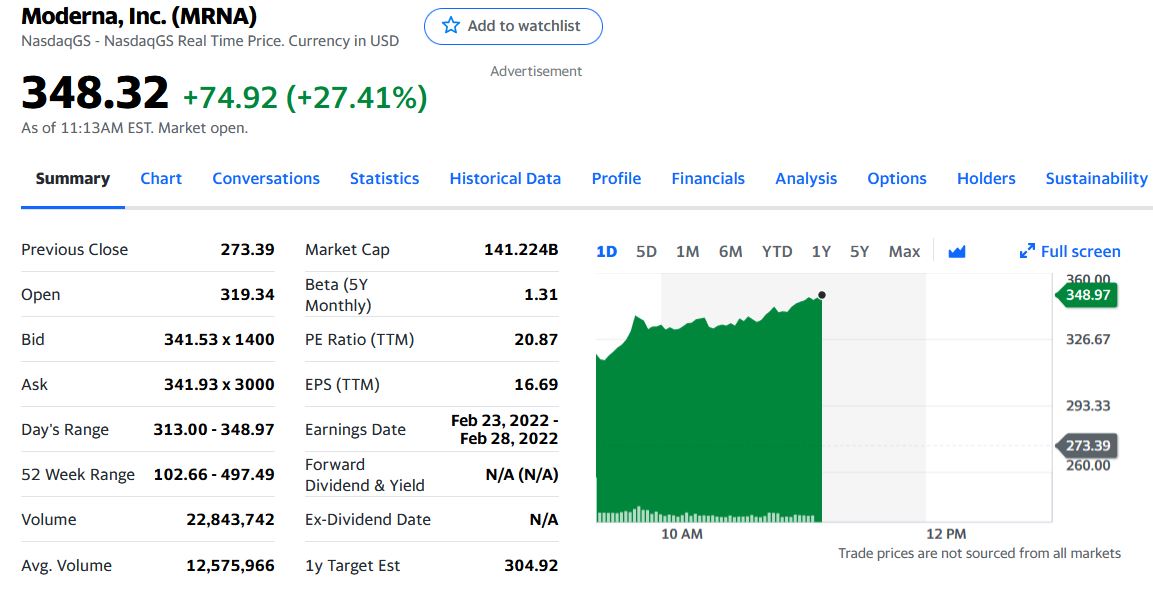Click the Previous Close value 273.39
This screenshot has width=1153, height=590.
(x=247, y=249)
